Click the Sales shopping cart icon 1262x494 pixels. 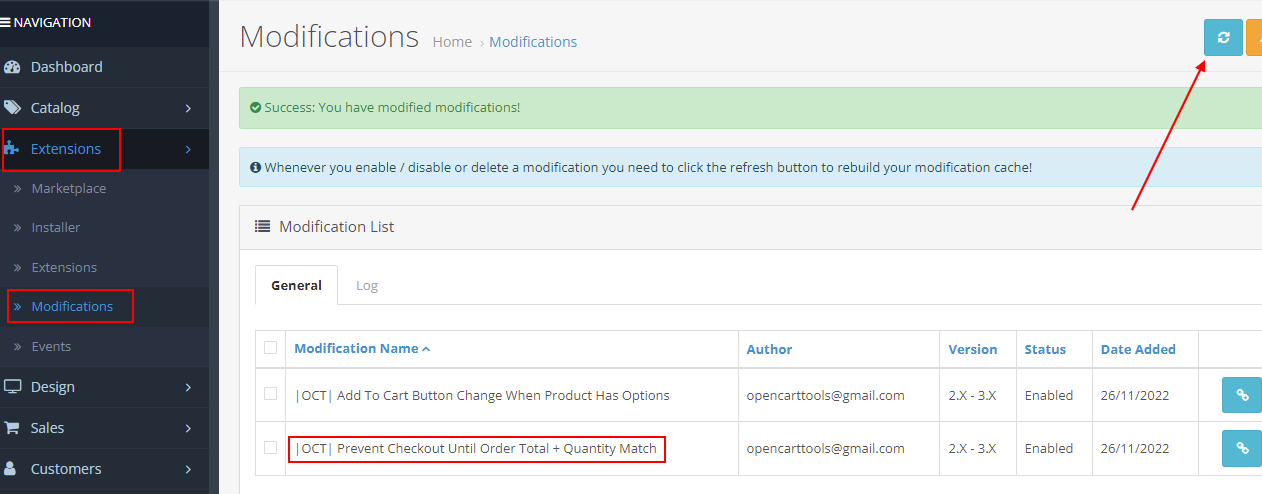pyautogui.click(x=12, y=428)
